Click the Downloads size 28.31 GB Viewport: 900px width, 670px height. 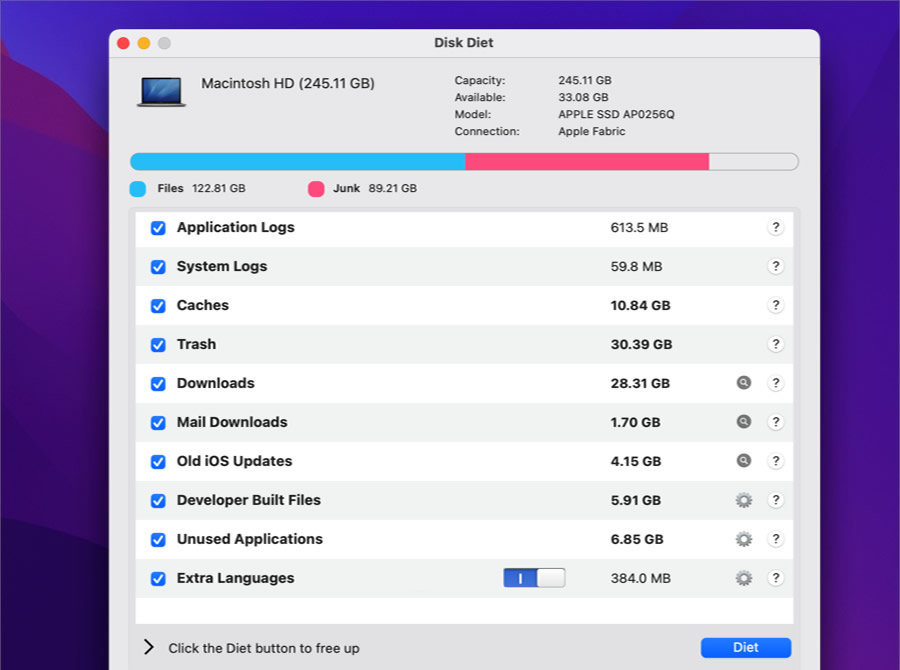tap(640, 384)
